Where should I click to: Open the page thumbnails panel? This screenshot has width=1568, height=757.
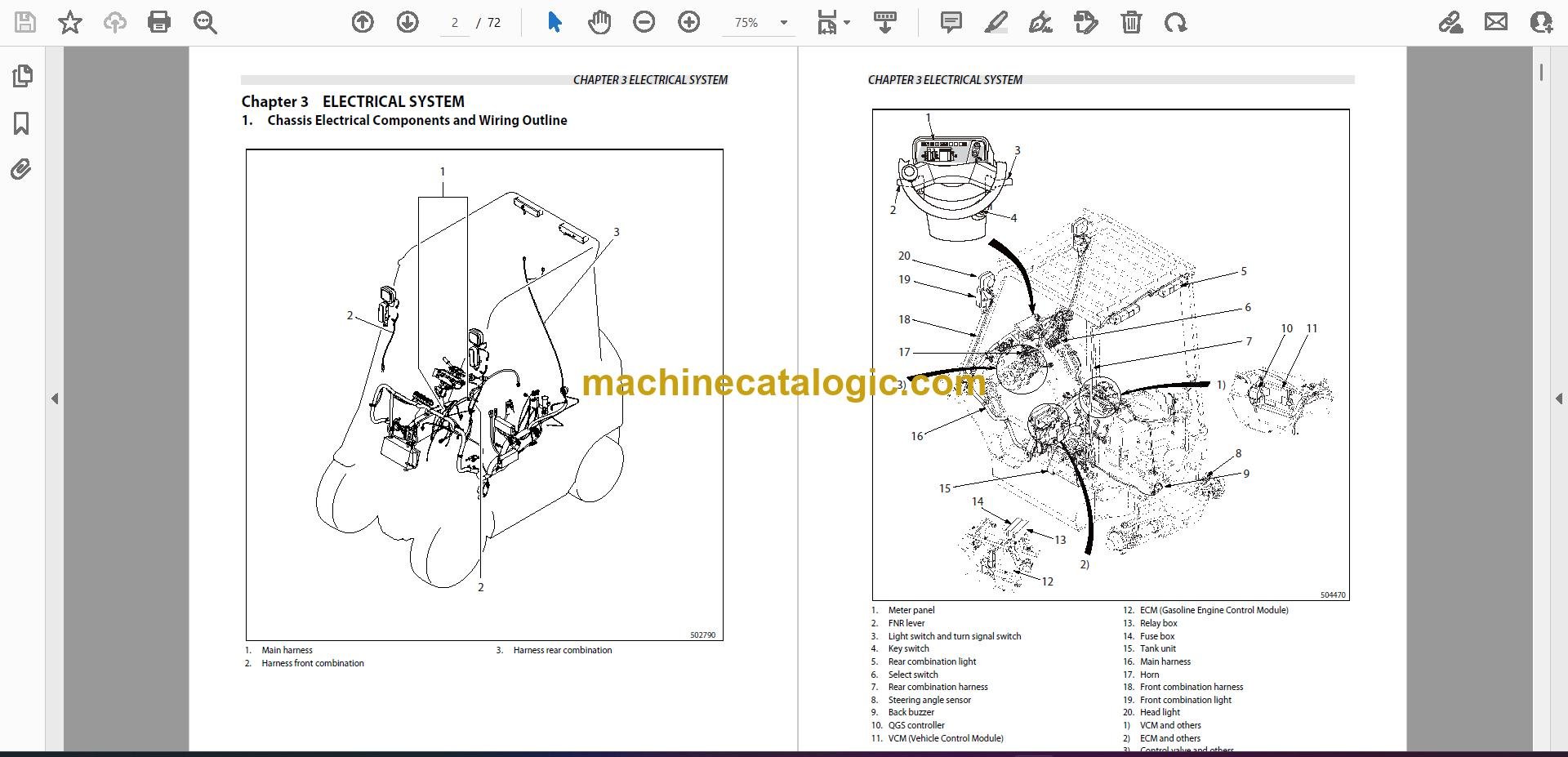pos(22,76)
